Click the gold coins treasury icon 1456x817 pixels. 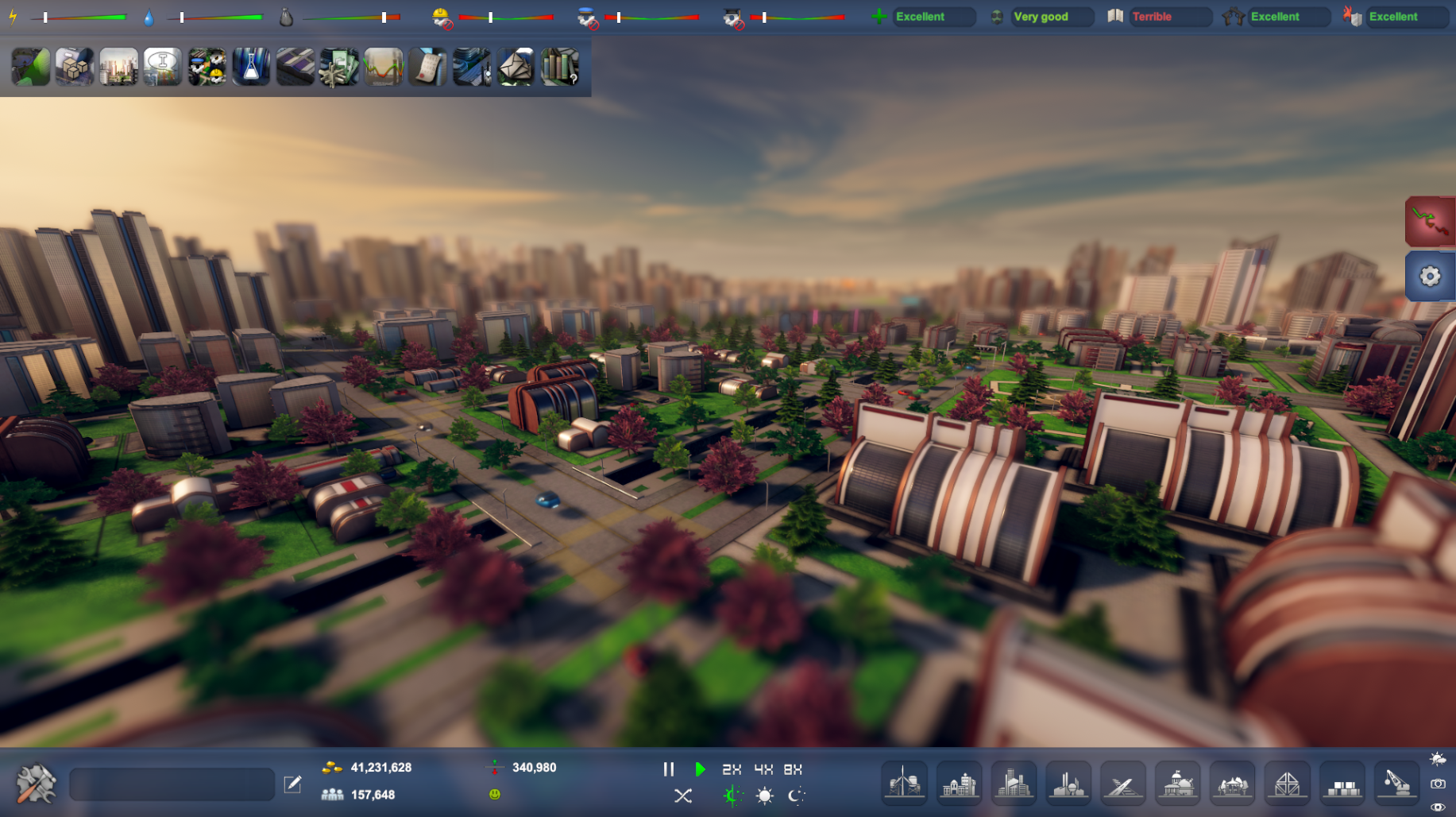pos(332,768)
